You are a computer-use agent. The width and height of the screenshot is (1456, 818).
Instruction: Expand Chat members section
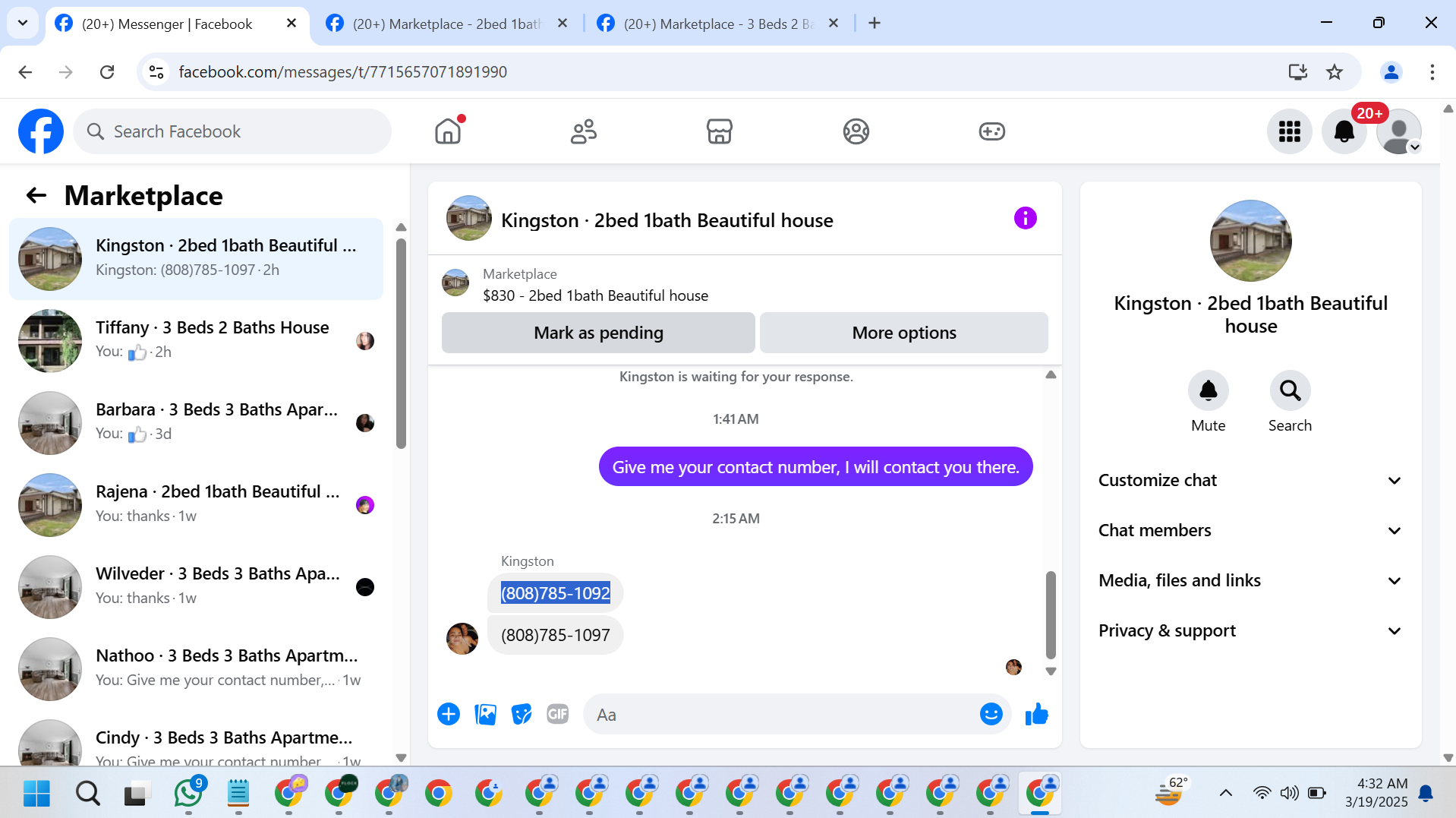[x=1250, y=530]
